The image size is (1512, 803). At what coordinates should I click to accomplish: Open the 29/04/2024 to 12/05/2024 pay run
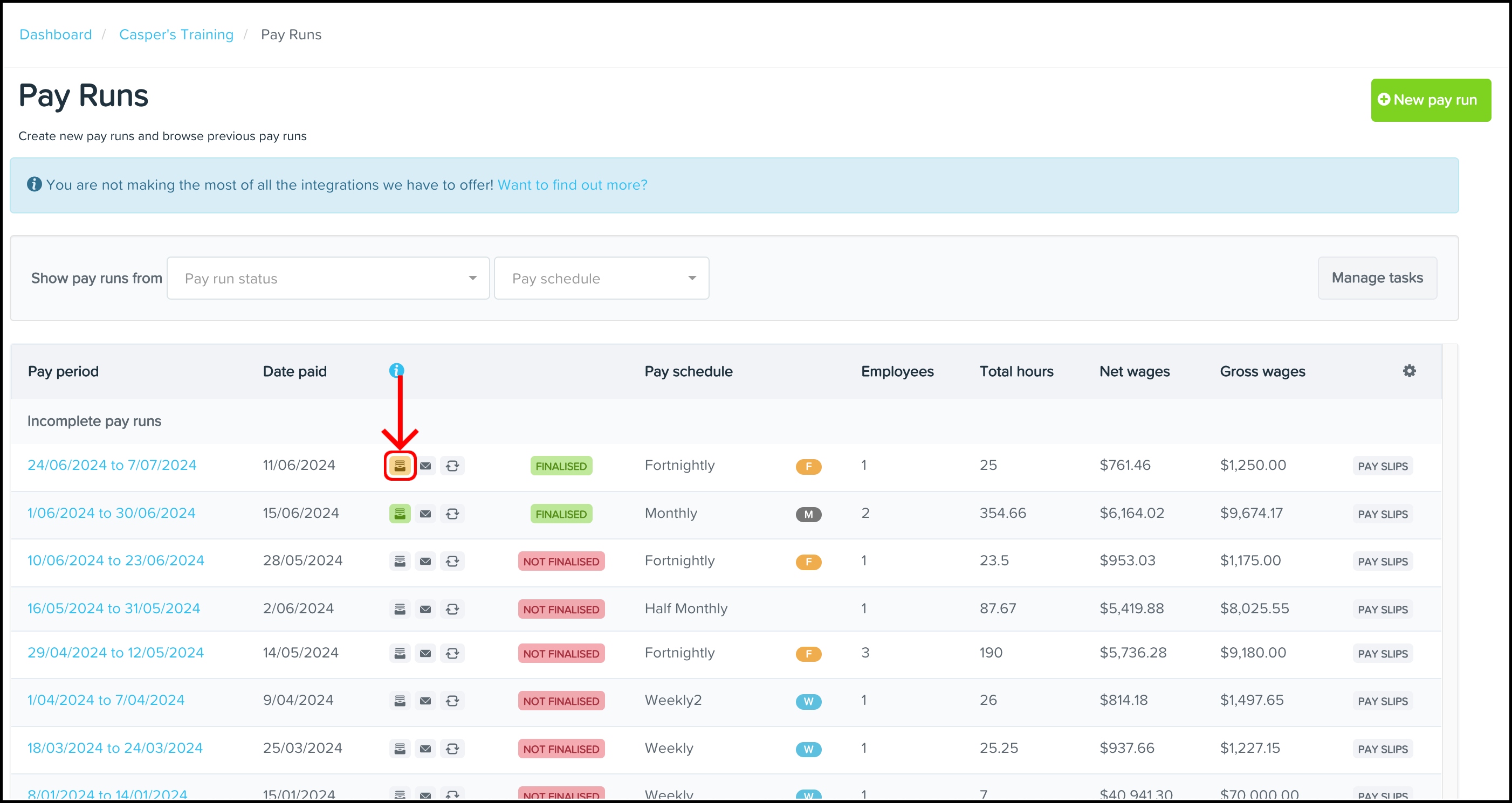[x=115, y=653]
